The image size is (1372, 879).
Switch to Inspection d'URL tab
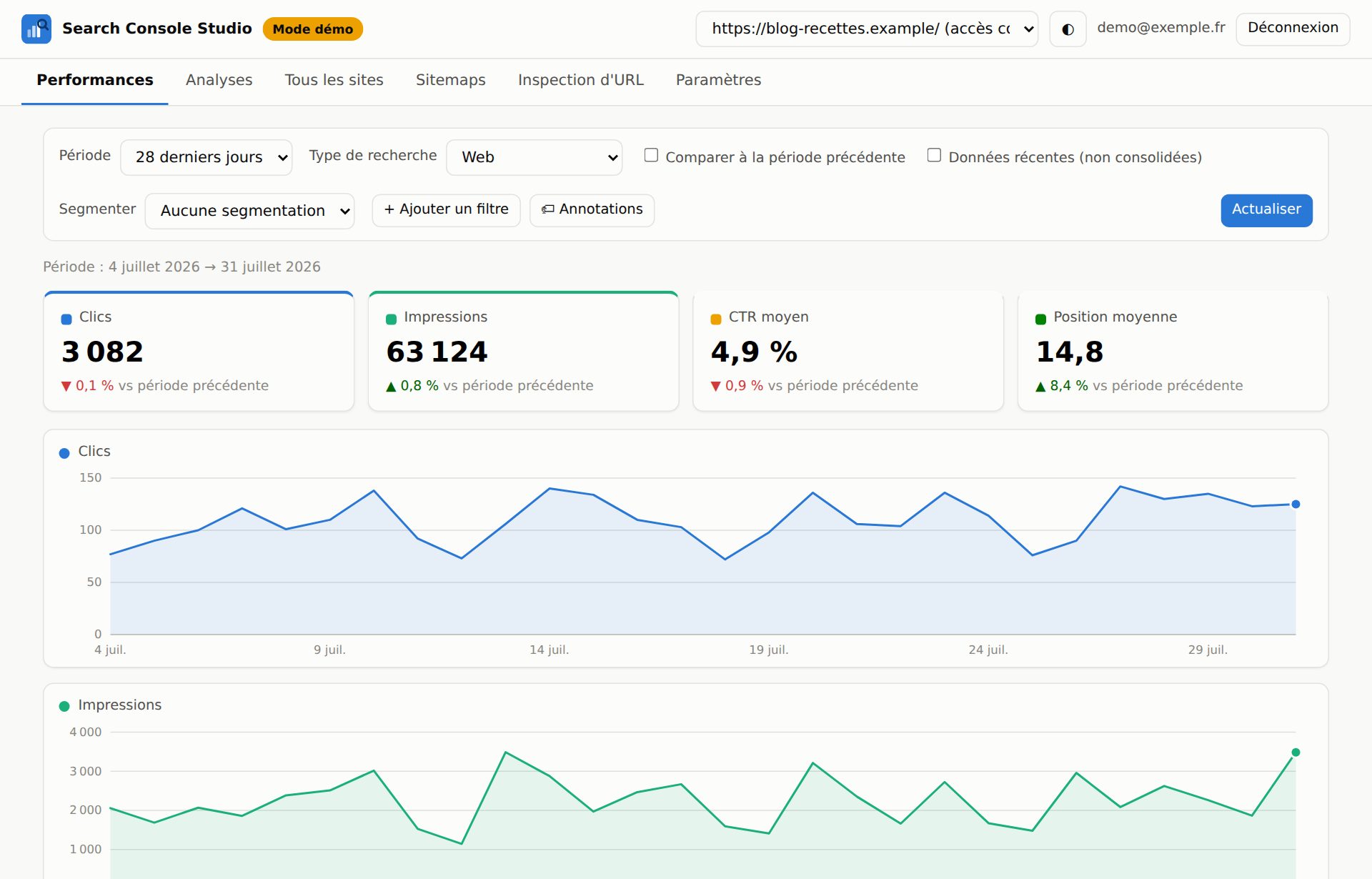coord(581,80)
